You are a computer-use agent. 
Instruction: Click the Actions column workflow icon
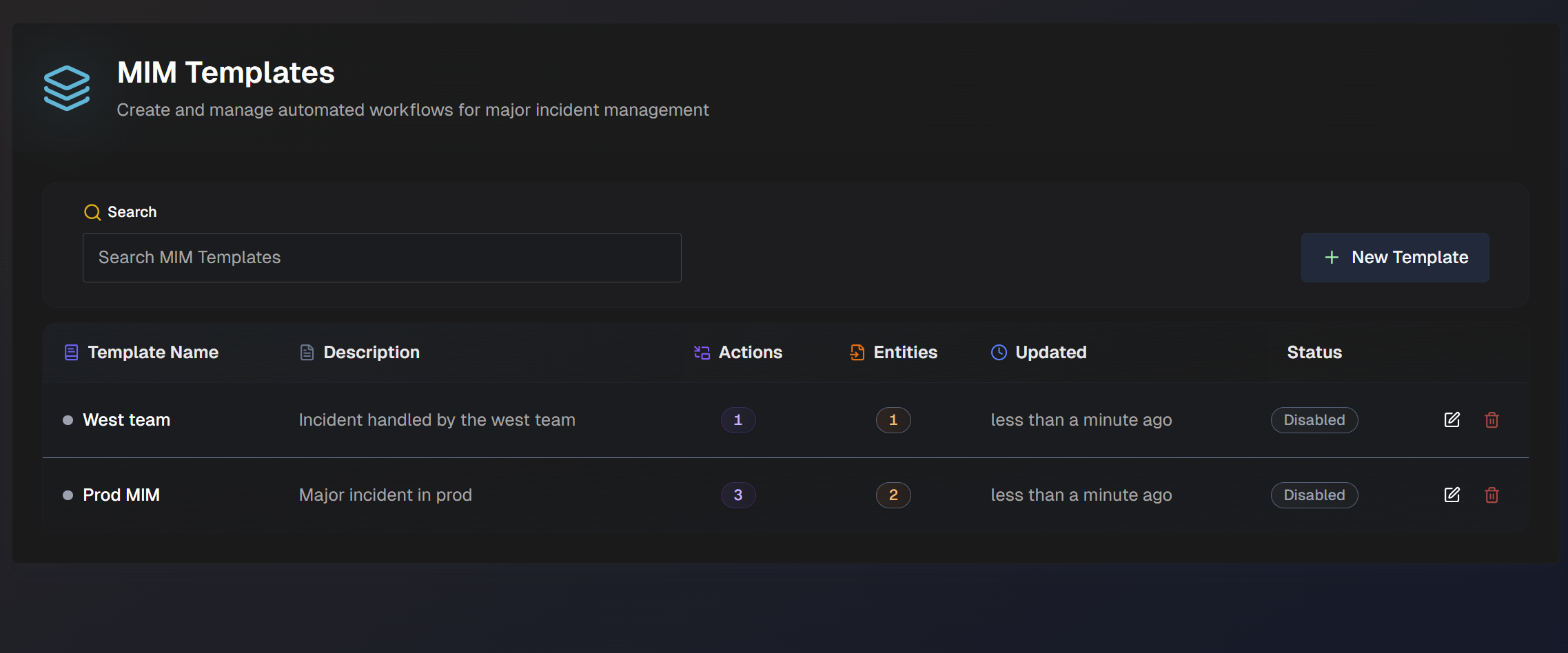point(702,352)
